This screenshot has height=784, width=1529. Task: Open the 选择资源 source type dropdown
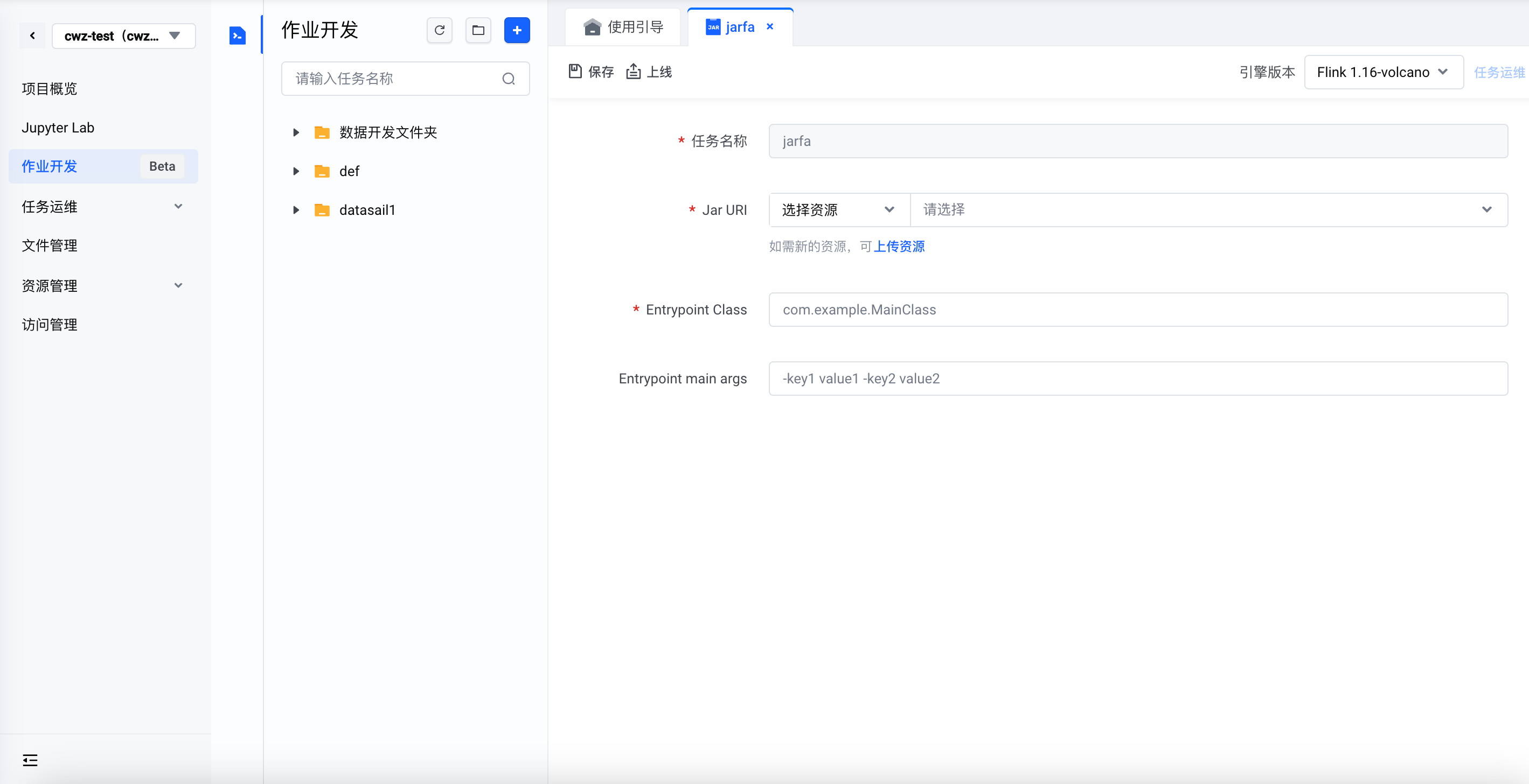tap(839, 210)
